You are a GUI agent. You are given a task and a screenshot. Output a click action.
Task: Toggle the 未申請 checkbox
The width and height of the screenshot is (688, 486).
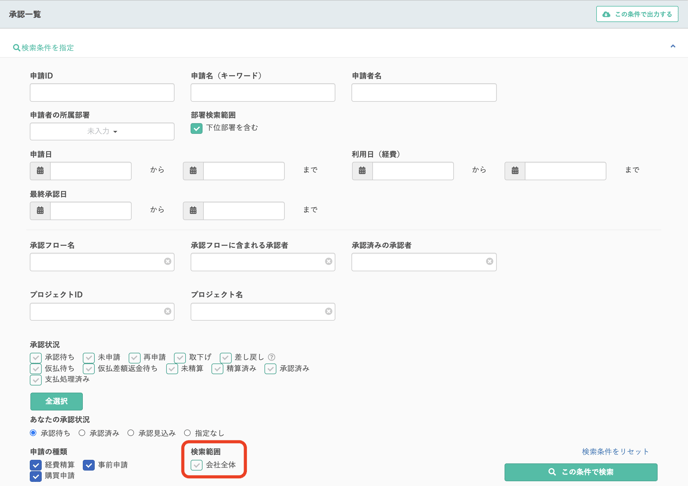89,357
